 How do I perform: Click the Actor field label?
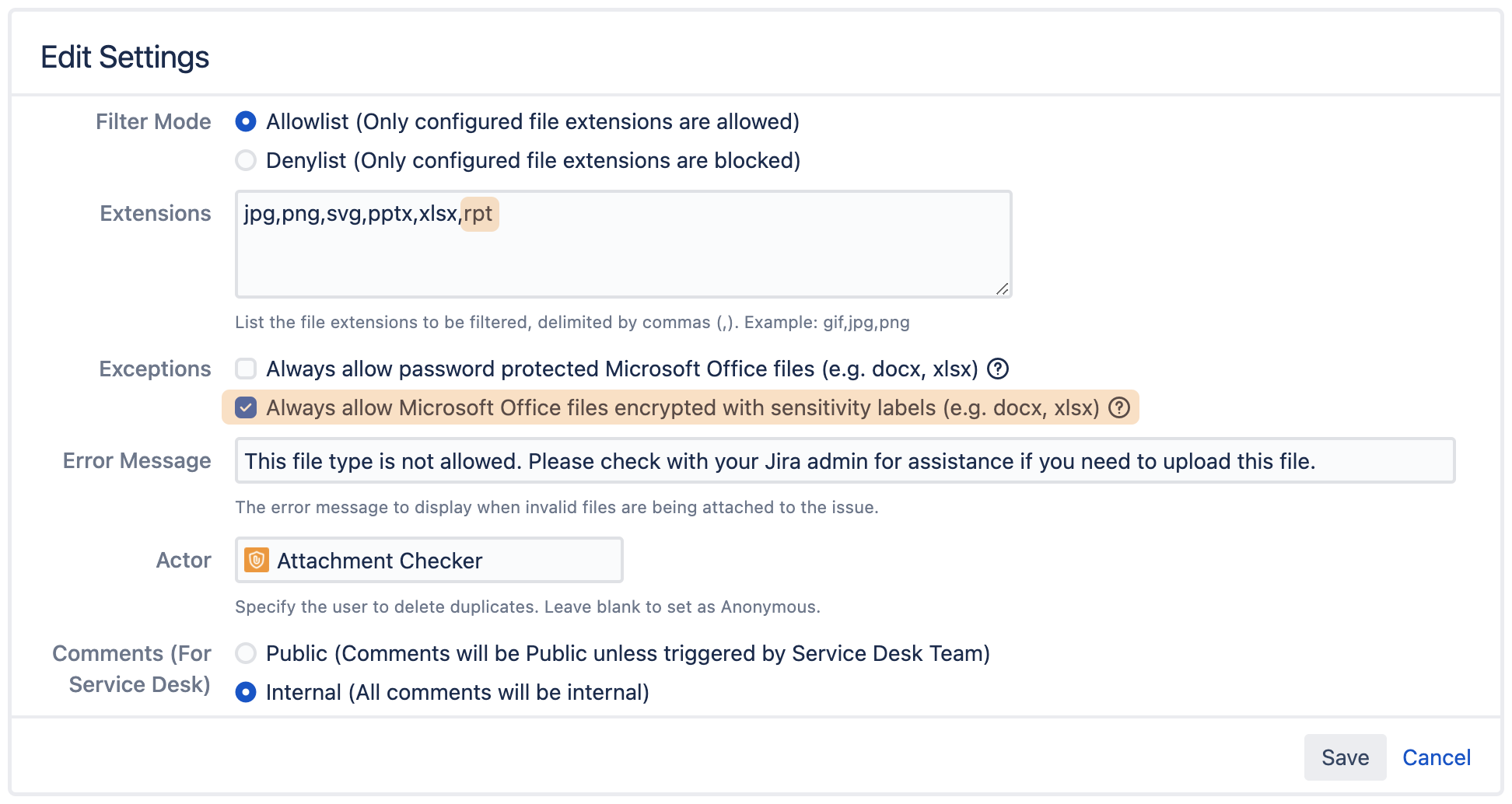[x=184, y=561]
